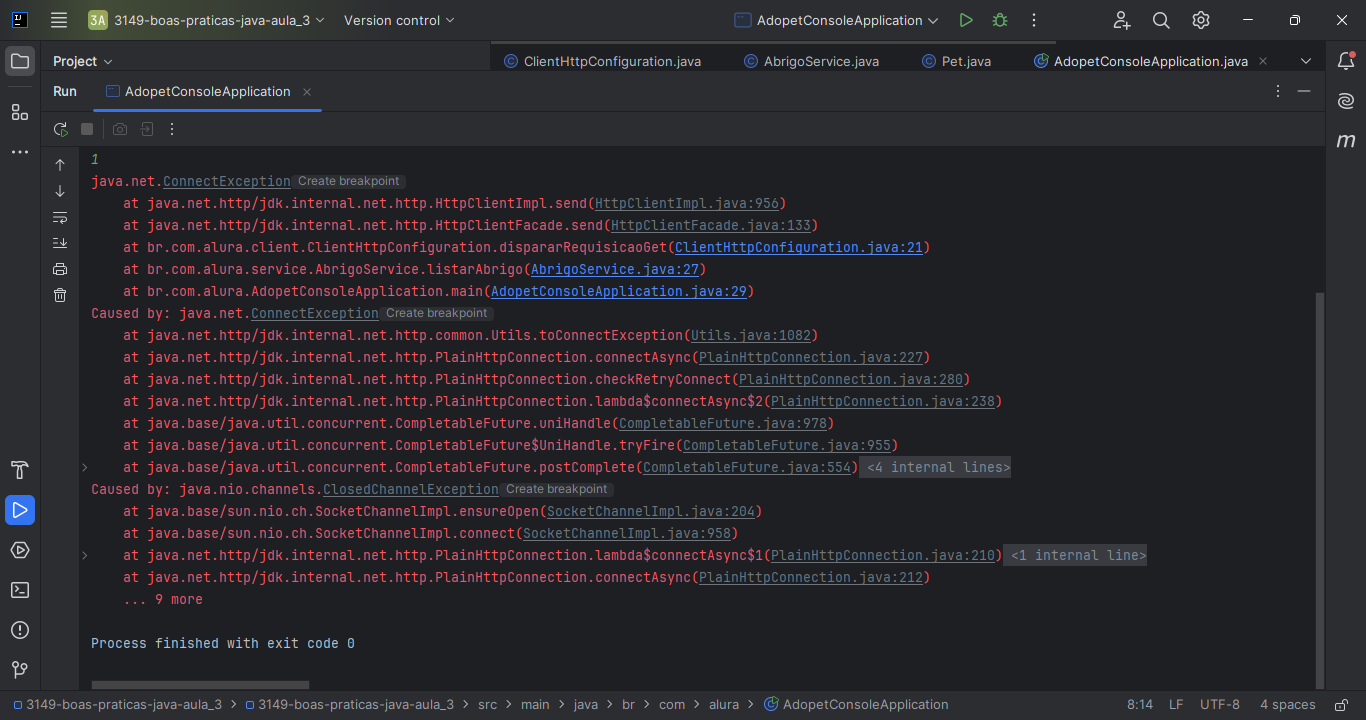Switch to Pet.java editor tab
The image size is (1366, 720).
tap(956, 61)
